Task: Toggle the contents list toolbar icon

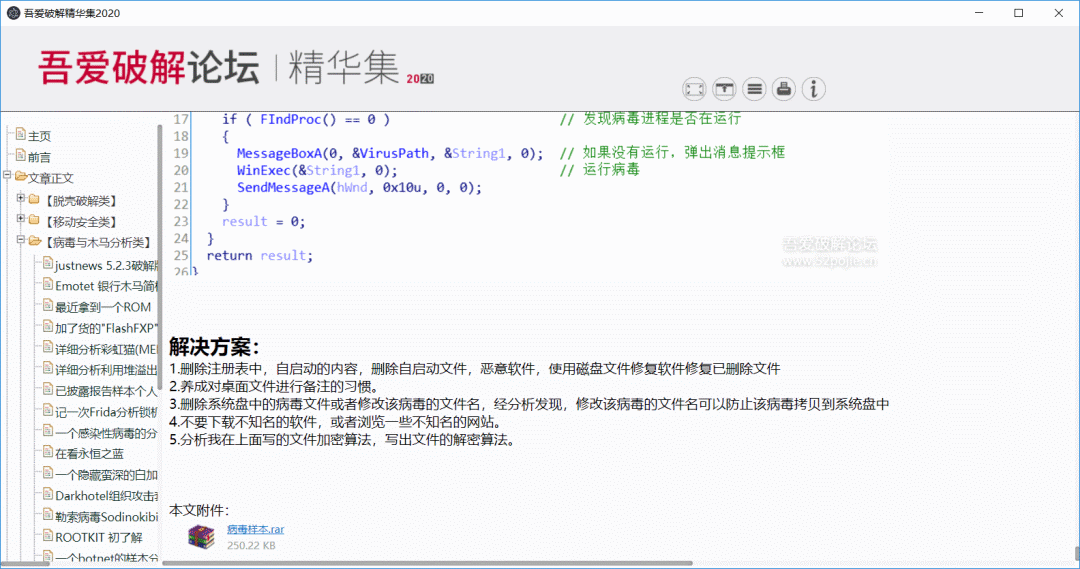Action: [754, 89]
